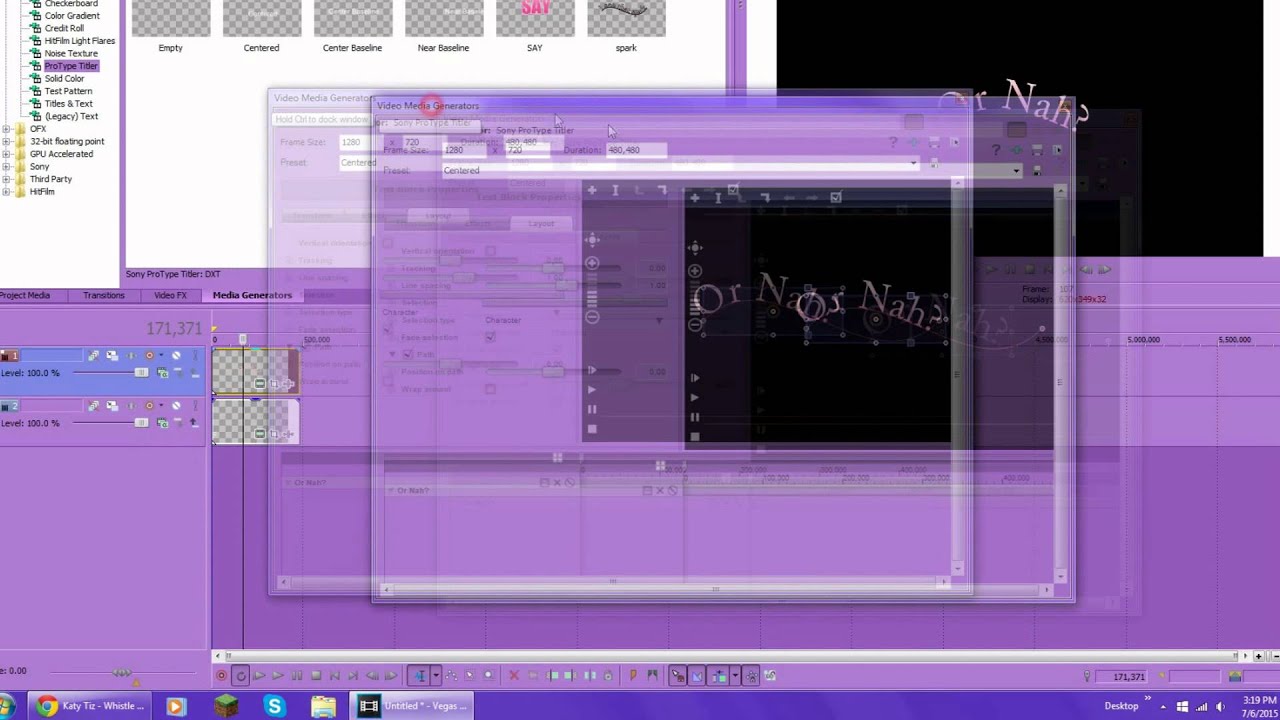The height and width of the screenshot is (720, 1280).
Task: Expand the GPU Accelerated folder
Action: click(7, 154)
